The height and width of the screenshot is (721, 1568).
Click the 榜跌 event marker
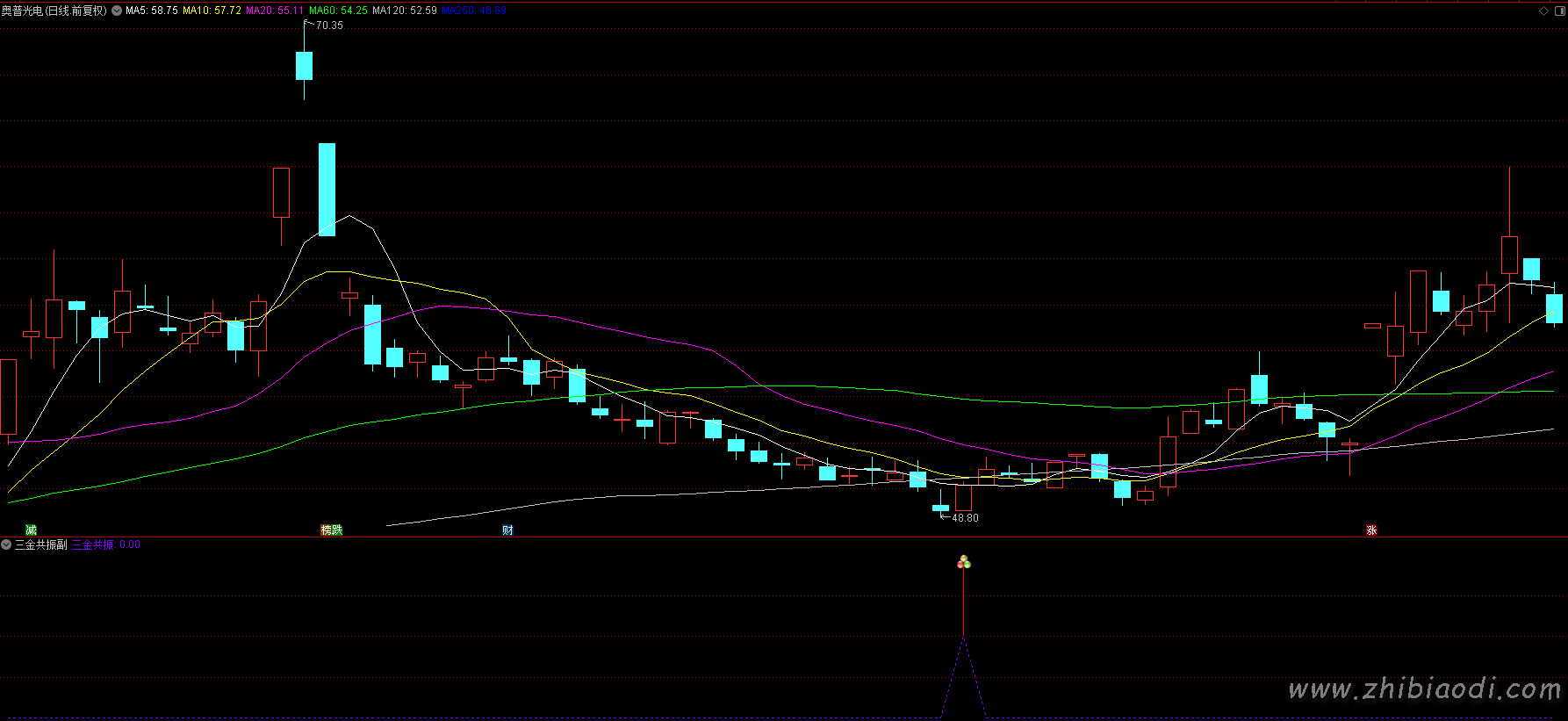coord(331,530)
